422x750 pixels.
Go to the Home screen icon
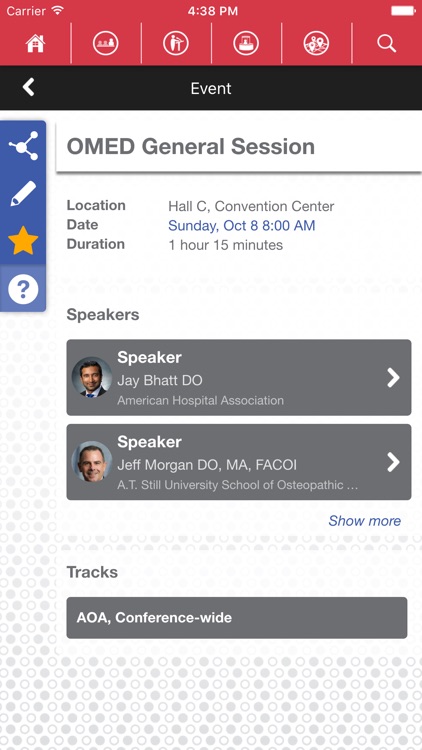35,44
